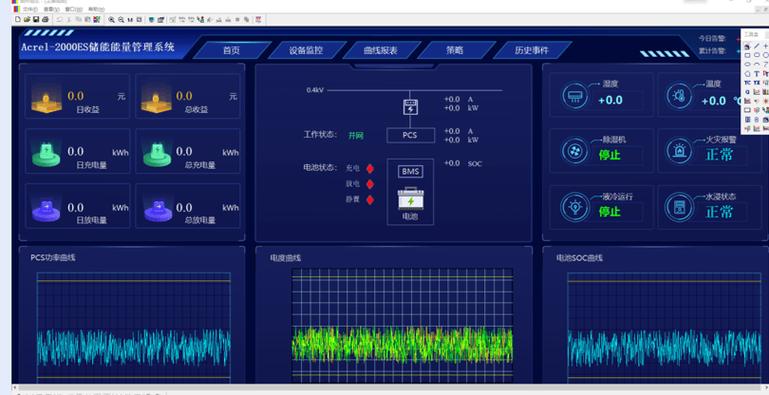The width and height of the screenshot is (769, 395).
Task: Select the rectangle tool in toolbox
Action: coord(747,55)
